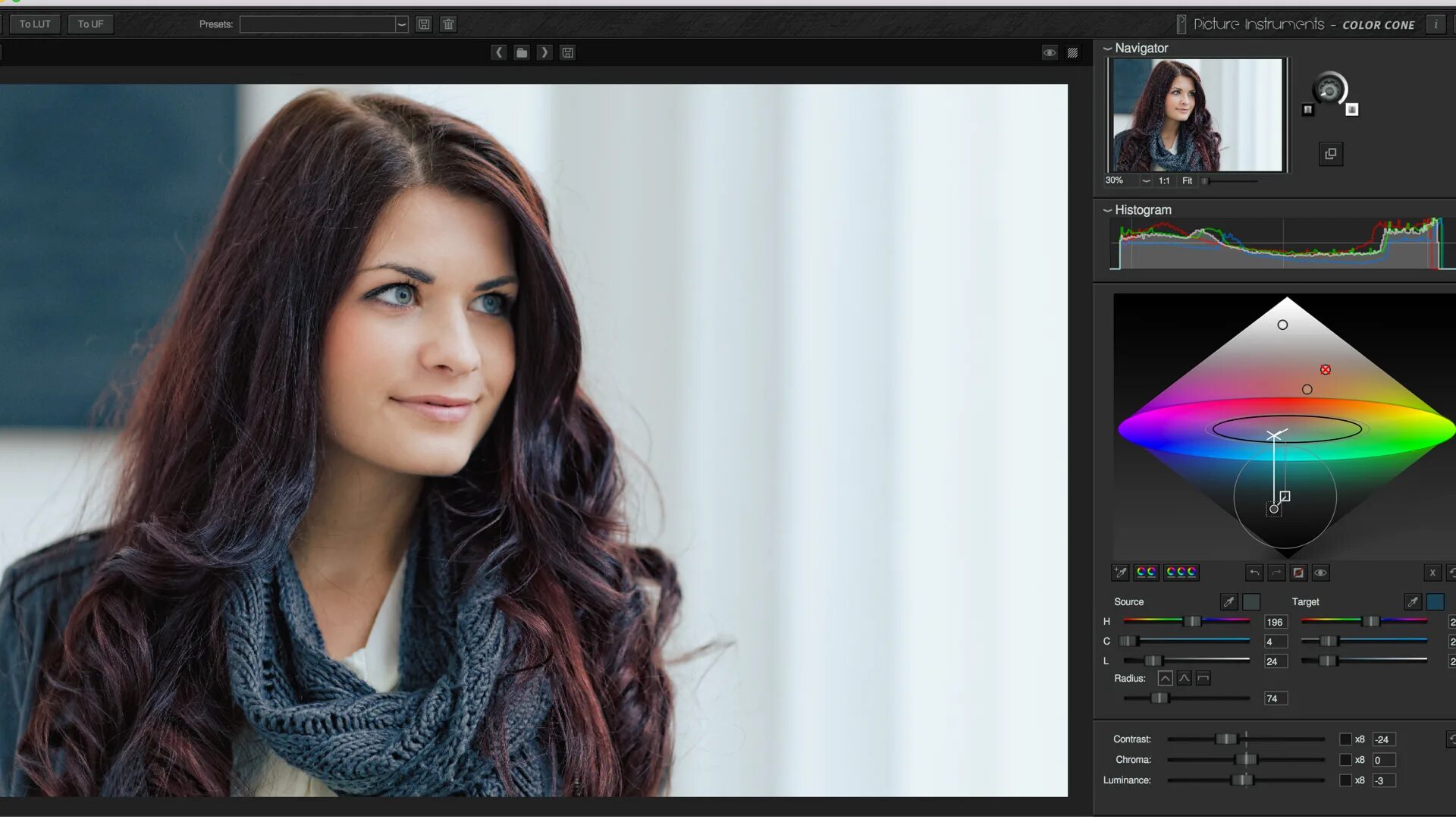Enable the x8 checkbox for Chroma
This screenshot has width=1456, height=819.
(1345, 760)
